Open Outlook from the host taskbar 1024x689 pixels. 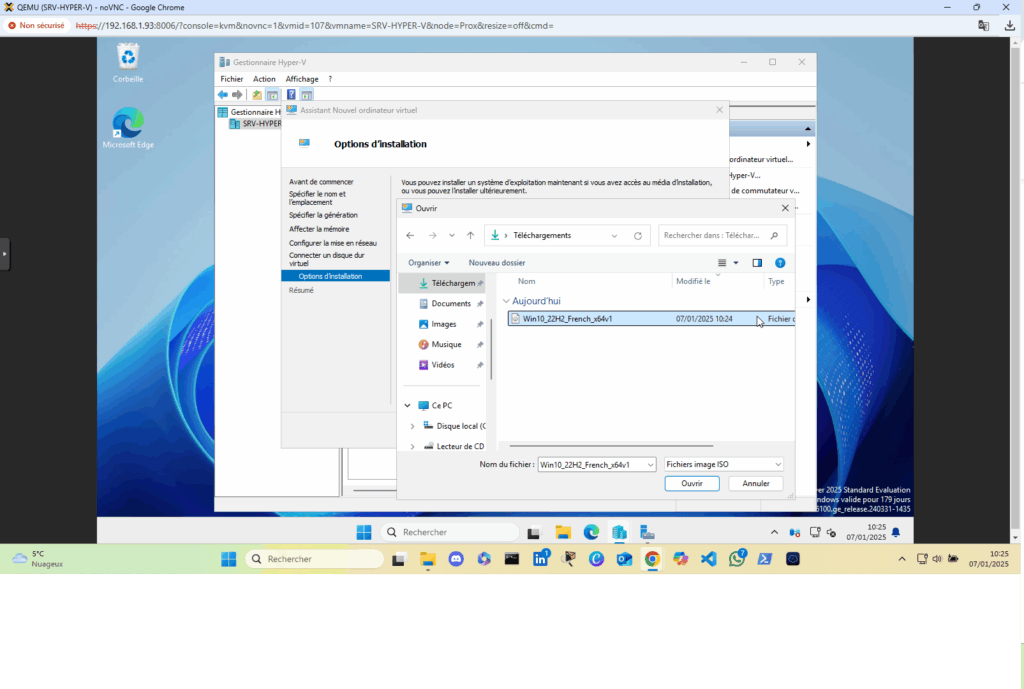pyautogui.click(x=624, y=559)
